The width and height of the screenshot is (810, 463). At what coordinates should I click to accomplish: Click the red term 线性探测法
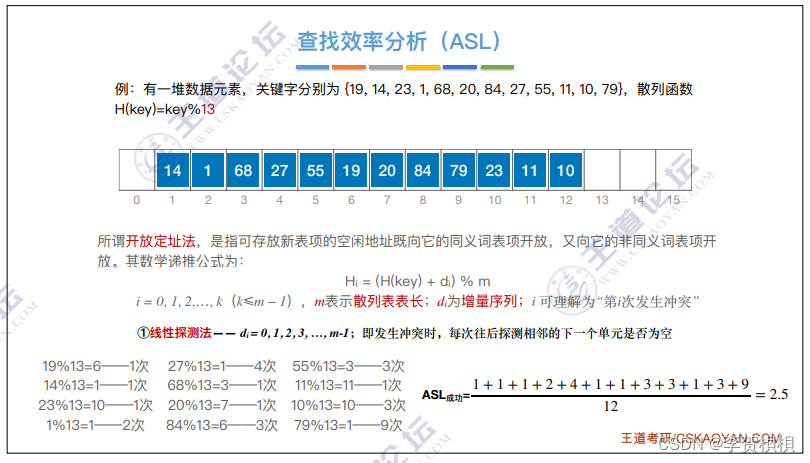[181, 333]
